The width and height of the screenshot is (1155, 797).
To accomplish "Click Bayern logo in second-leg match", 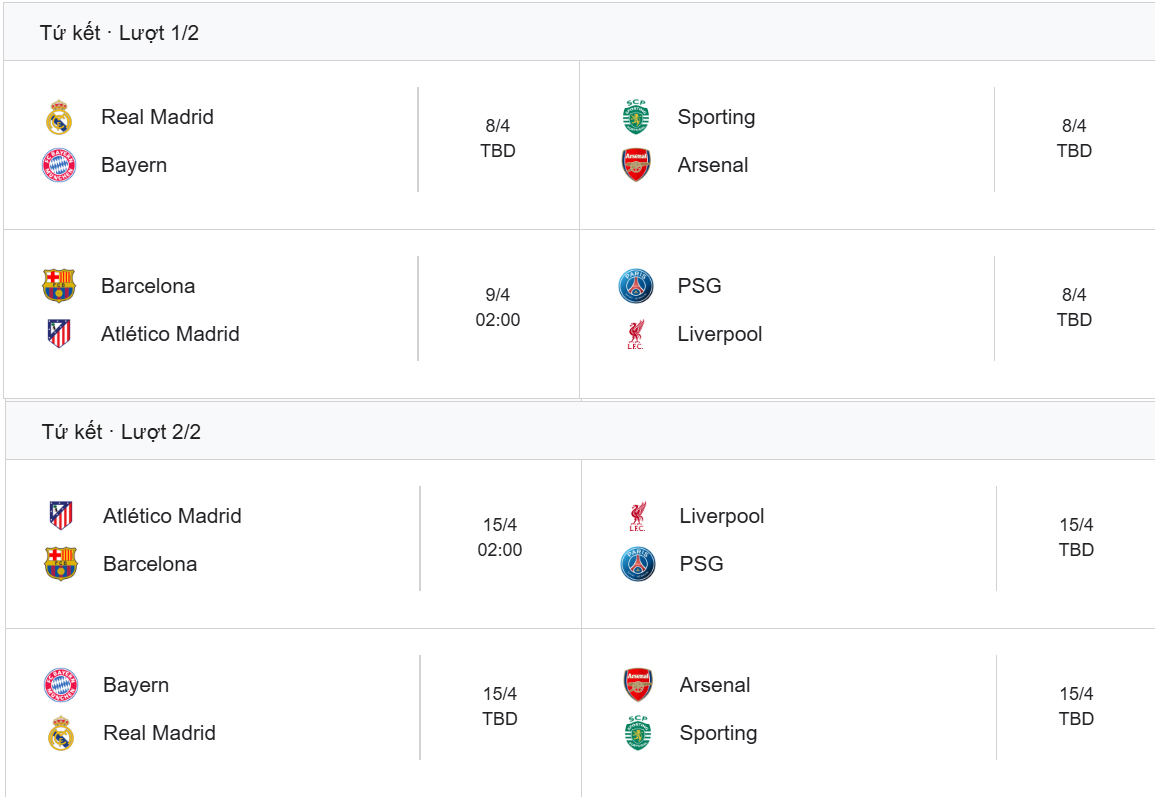I will pos(61,685).
